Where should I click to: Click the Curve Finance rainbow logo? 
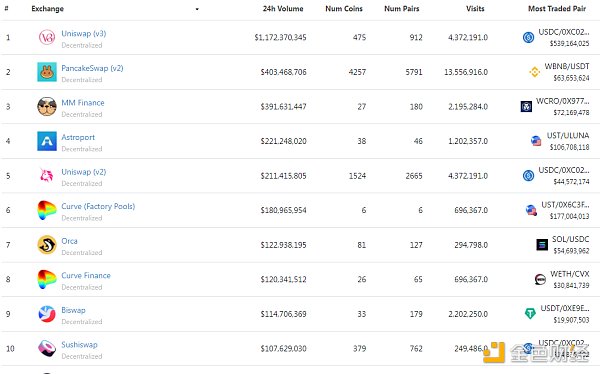click(47, 279)
